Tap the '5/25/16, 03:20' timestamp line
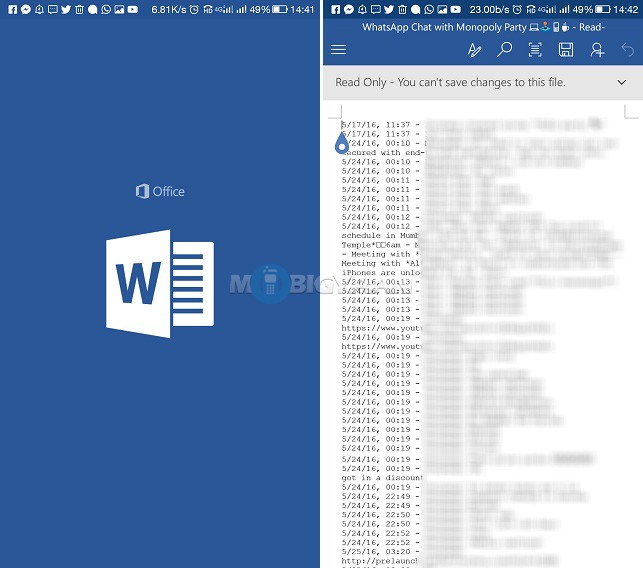Viewport: 643px width, 568px height. click(x=381, y=552)
